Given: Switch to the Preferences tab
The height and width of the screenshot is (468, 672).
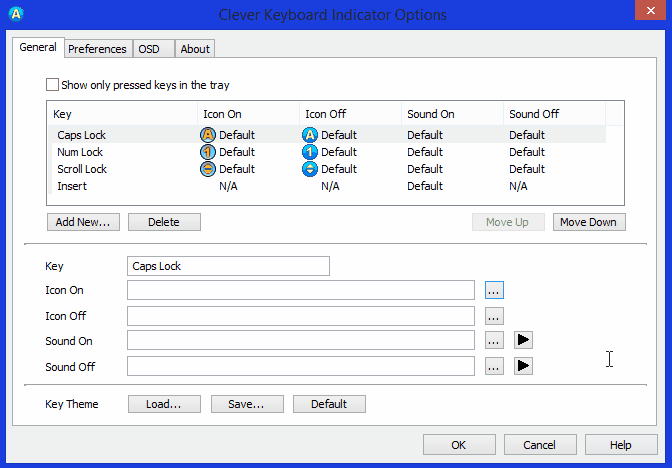Looking at the screenshot, I should [x=97, y=49].
